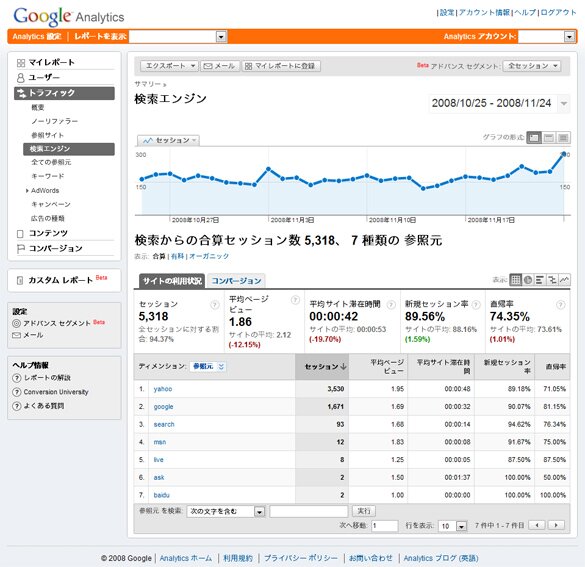This screenshot has height=567, width=585.
Task: Open the レポートの解説 help link
Action: tap(47, 378)
